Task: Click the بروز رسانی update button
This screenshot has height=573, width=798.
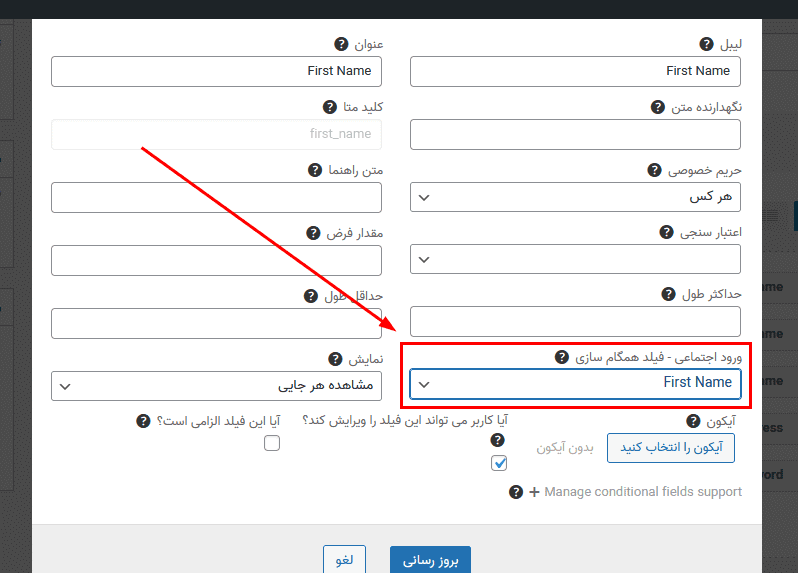Action: point(431,560)
